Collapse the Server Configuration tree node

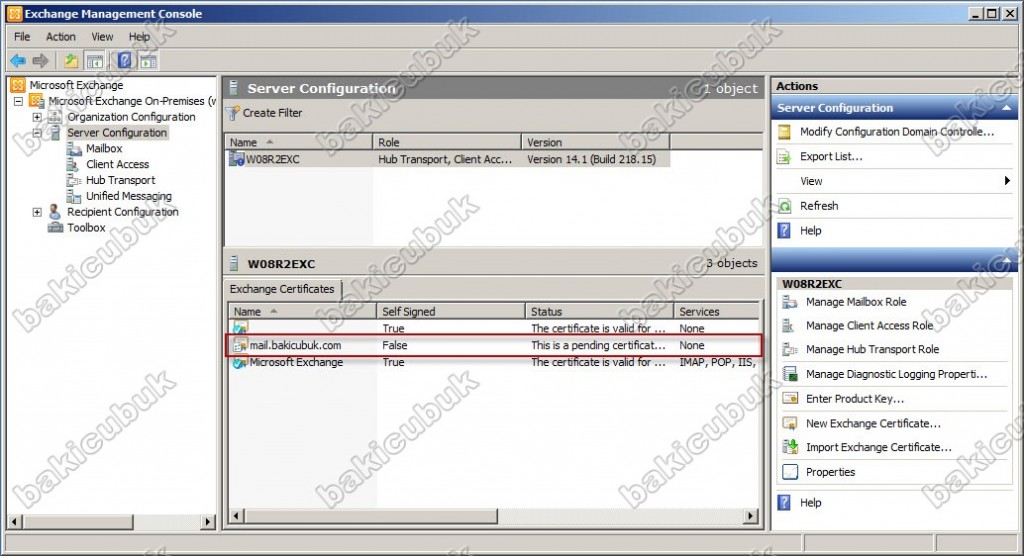tap(37, 133)
